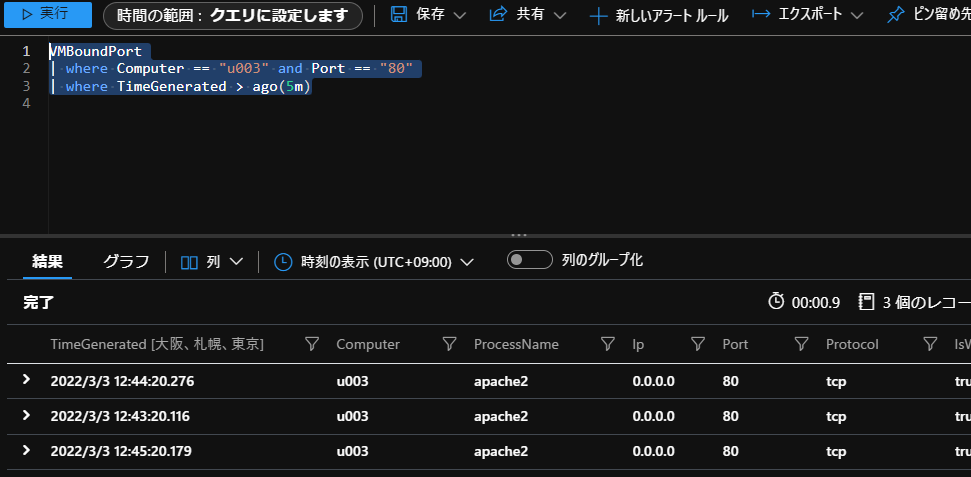Open the 時間の範囲 time range selector
Screen dimensions: 971x477
[x=233, y=15]
